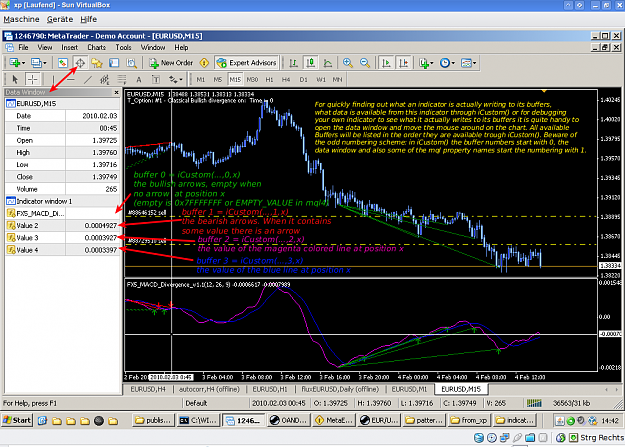Select the text 'A' tool

[x=139, y=80]
